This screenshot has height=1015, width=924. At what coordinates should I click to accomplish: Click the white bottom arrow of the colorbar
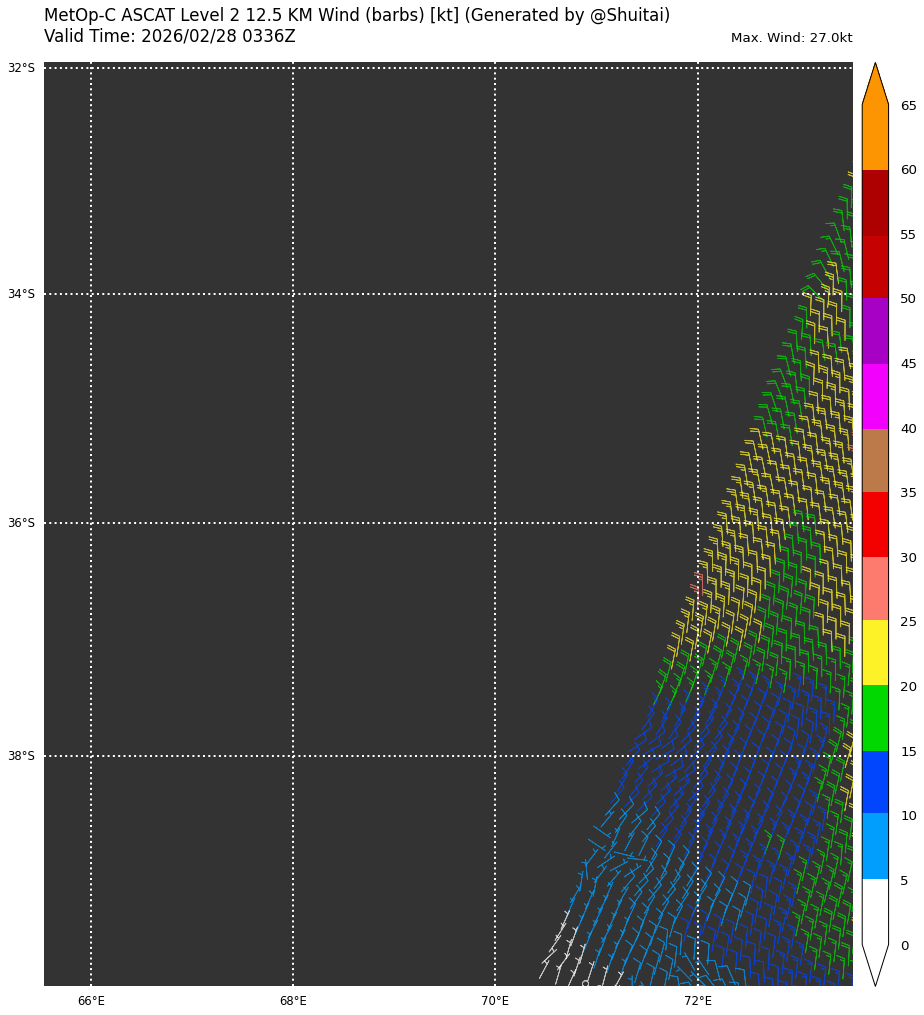[875, 960]
